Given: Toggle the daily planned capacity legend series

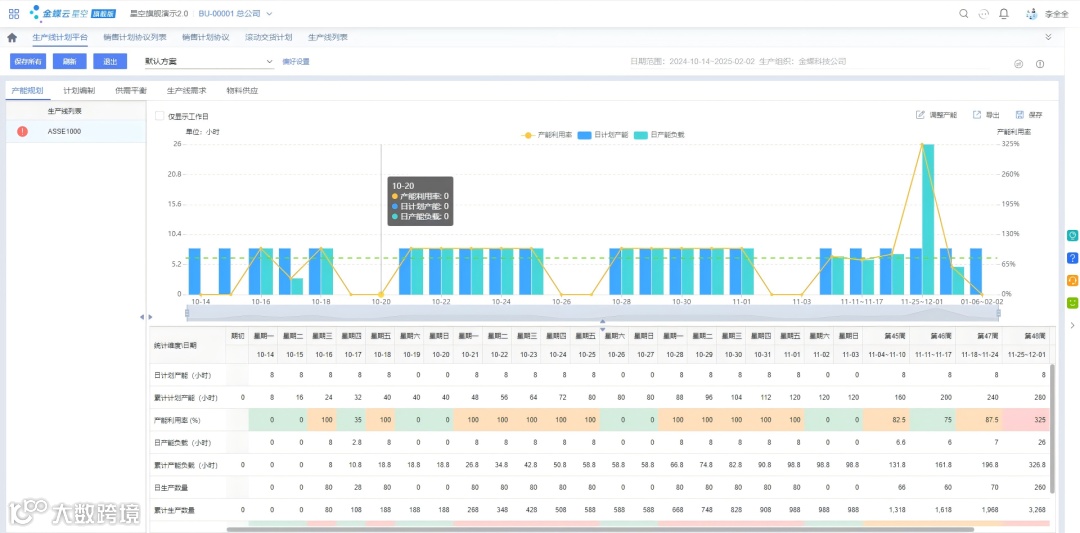Looking at the screenshot, I should coord(603,135).
